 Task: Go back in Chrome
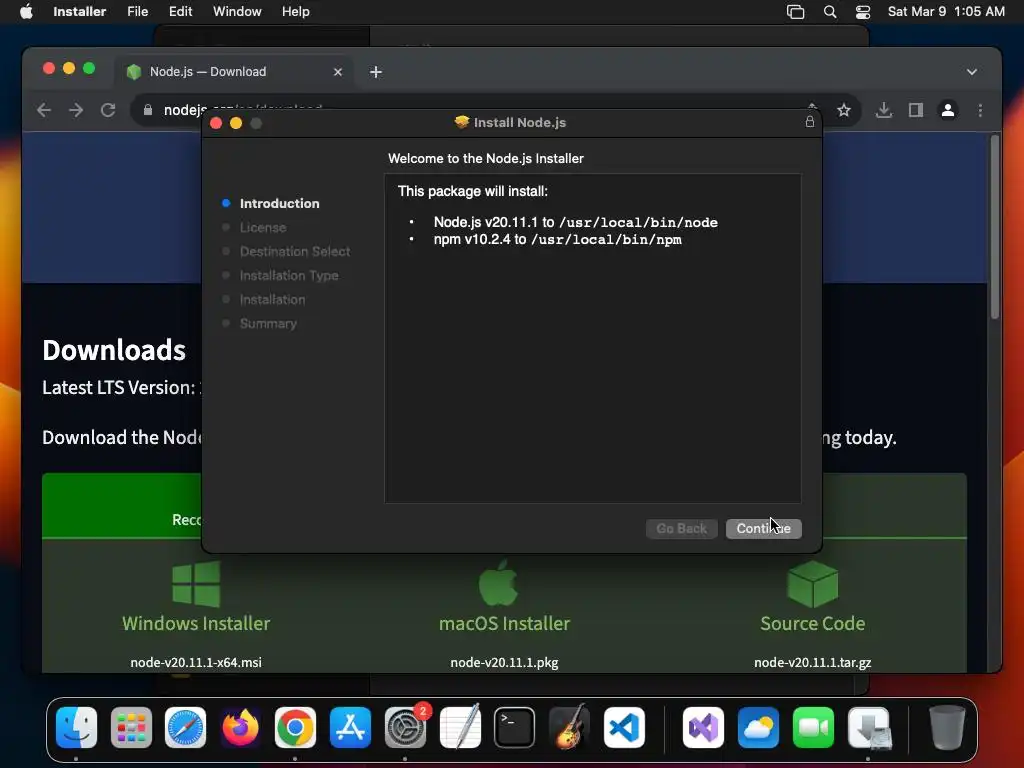(44, 110)
